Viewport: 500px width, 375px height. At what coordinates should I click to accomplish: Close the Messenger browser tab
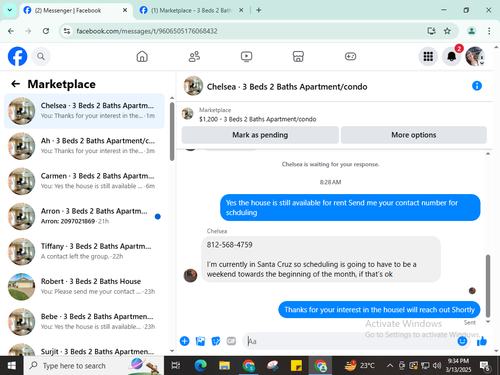[x=125, y=10]
